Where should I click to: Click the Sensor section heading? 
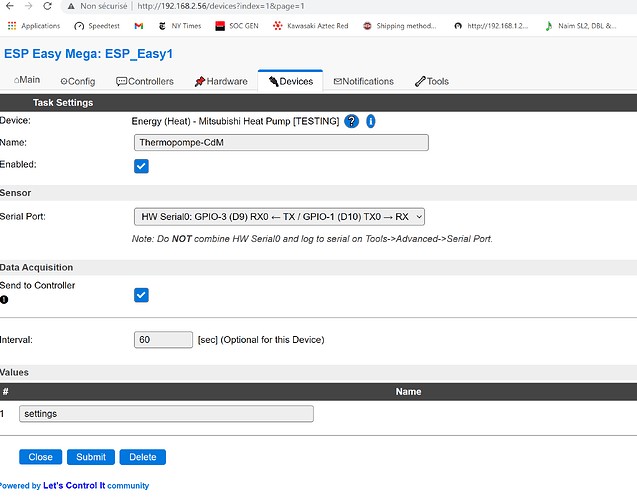pos(15,193)
